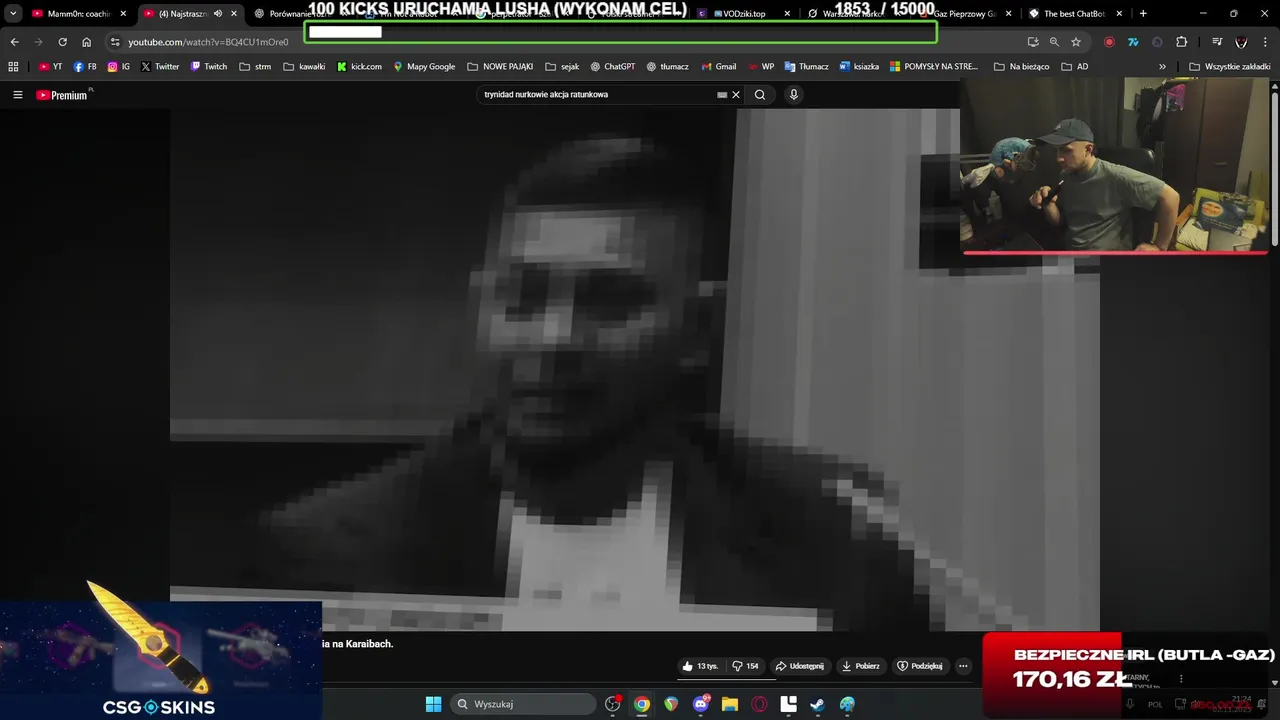Open the FB bookmark

85,67
